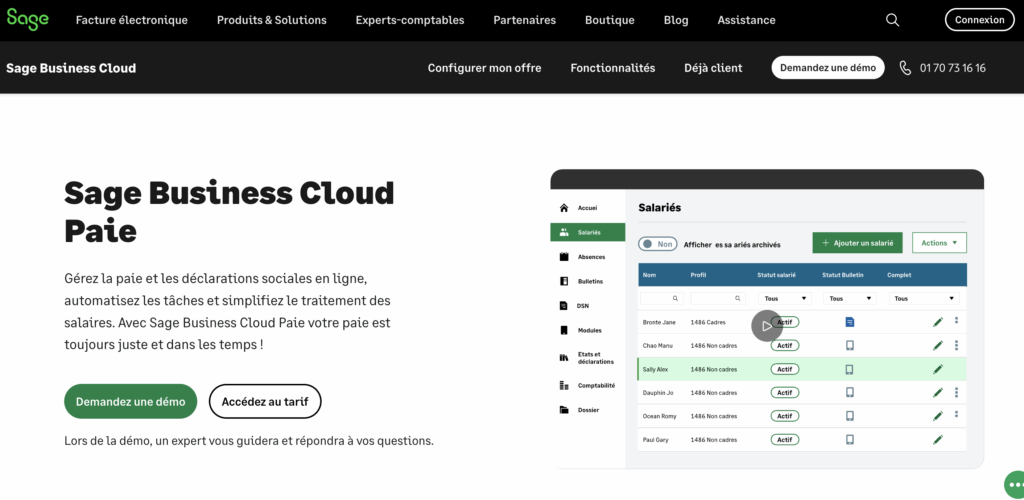
Task: Click the Dossier folder icon
Action: coord(564,410)
